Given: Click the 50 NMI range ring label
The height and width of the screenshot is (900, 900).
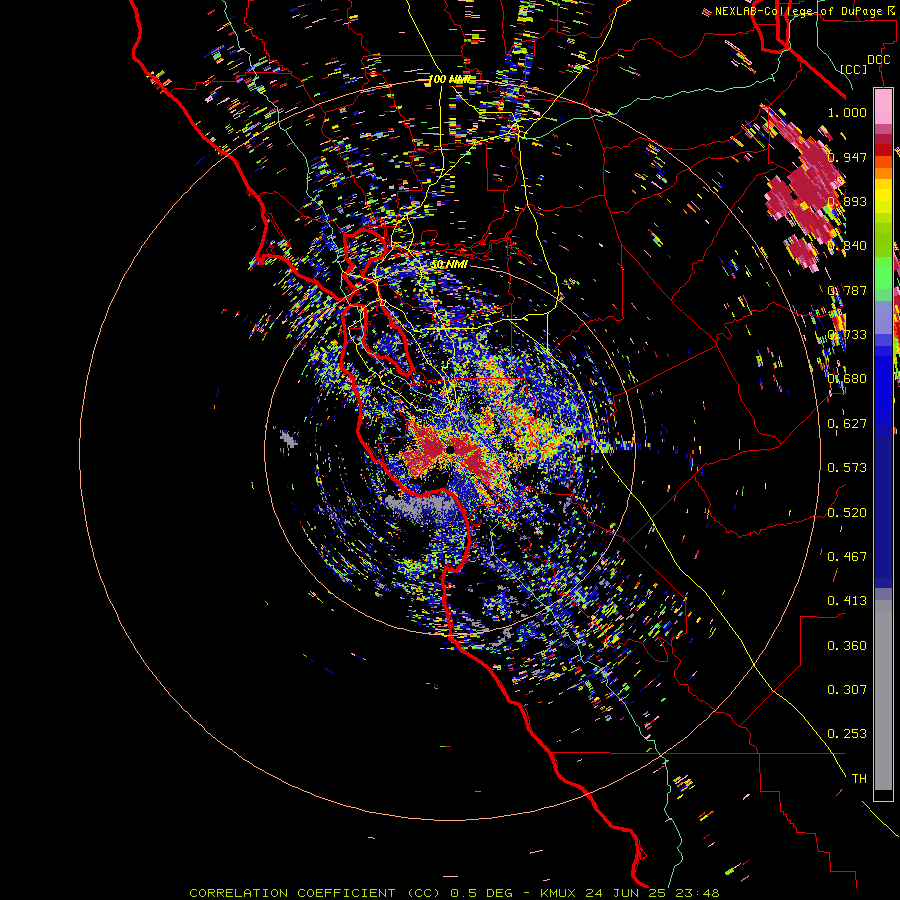Looking at the screenshot, I should (x=449, y=265).
